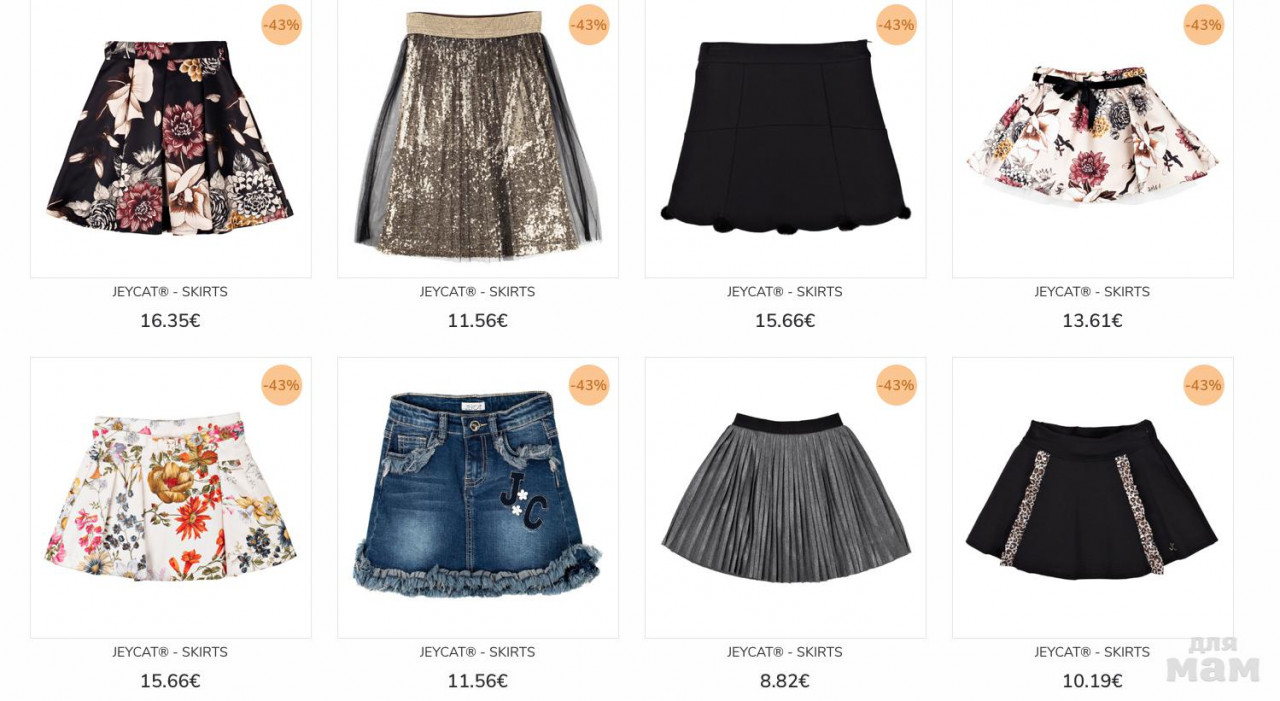Click the -43% badge on plain black skirt

(x=896, y=25)
